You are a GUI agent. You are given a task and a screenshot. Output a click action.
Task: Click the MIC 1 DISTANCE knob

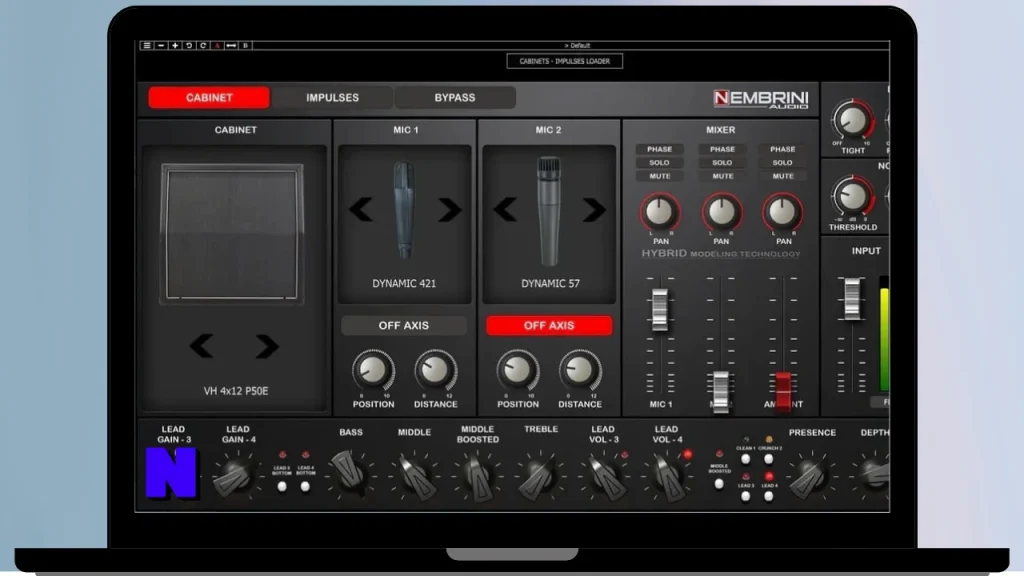(436, 370)
